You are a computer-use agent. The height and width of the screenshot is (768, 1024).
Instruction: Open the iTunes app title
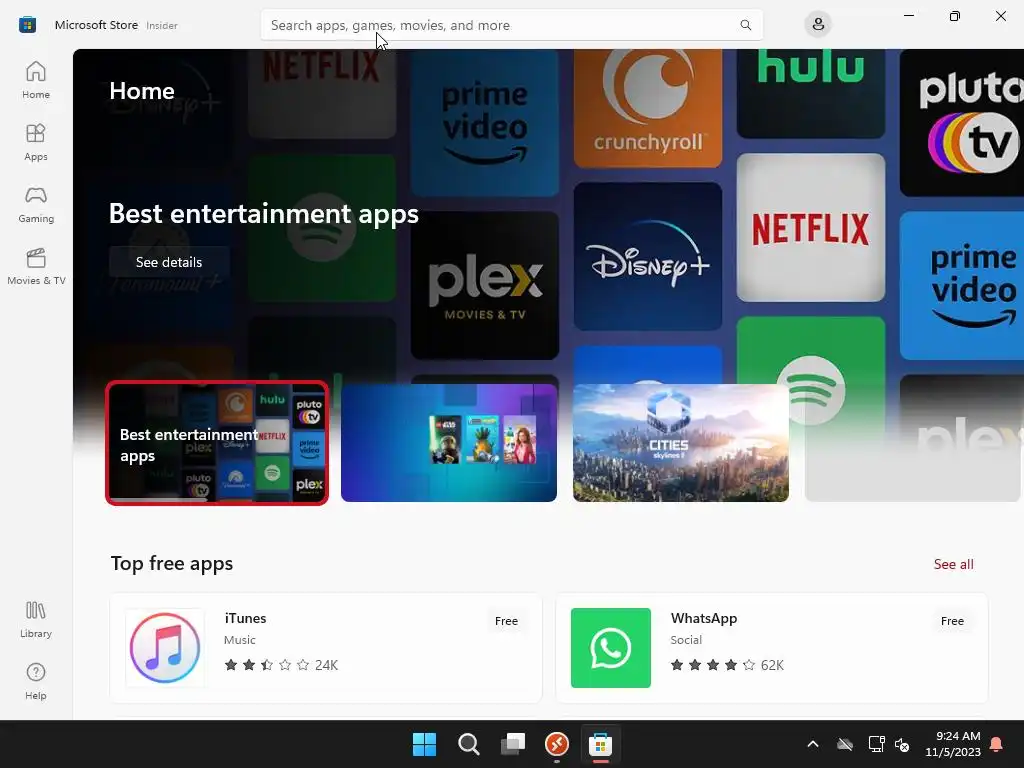coord(246,618)
